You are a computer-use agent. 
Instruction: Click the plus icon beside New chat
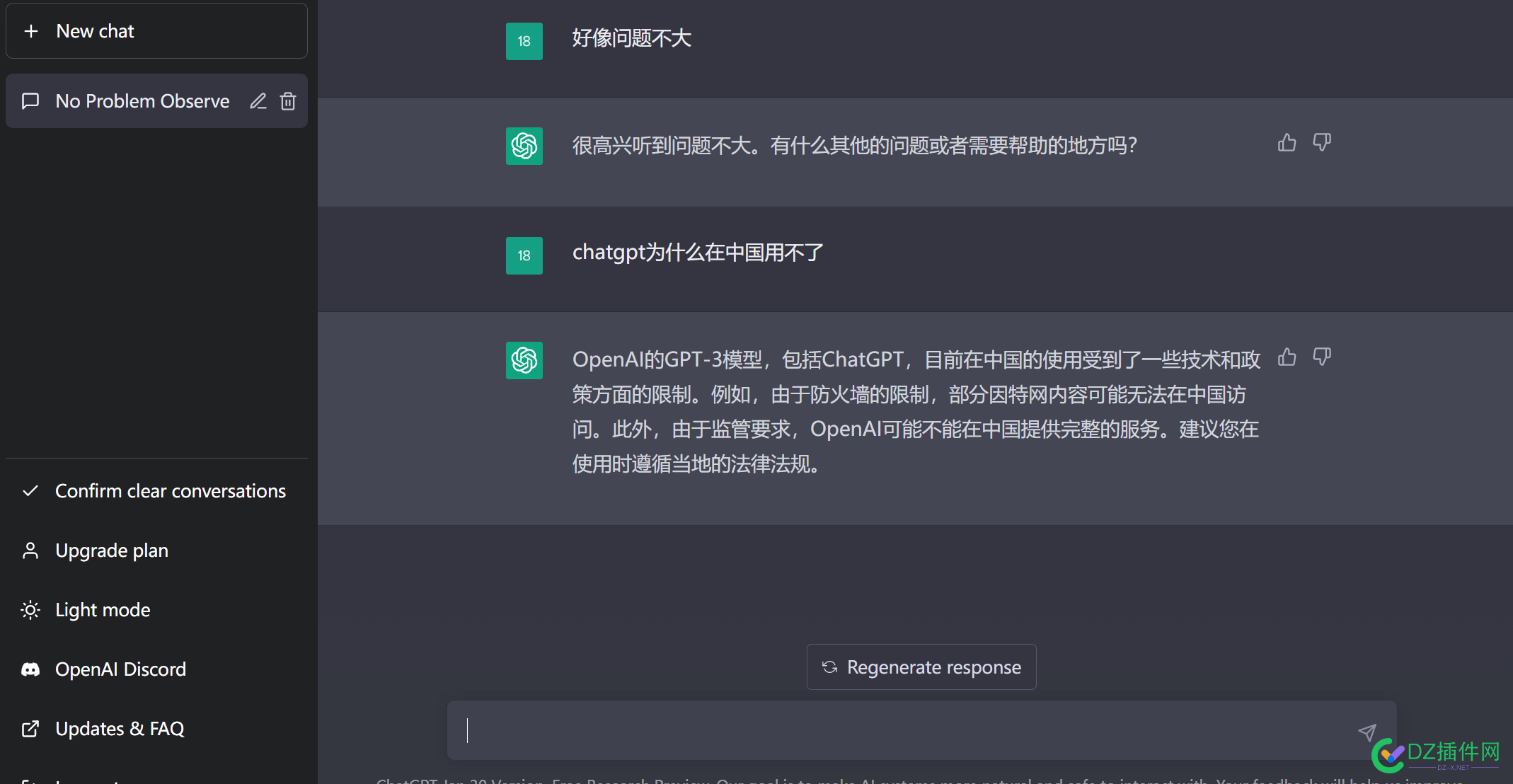pyautogui.click(x=31, y=31)
